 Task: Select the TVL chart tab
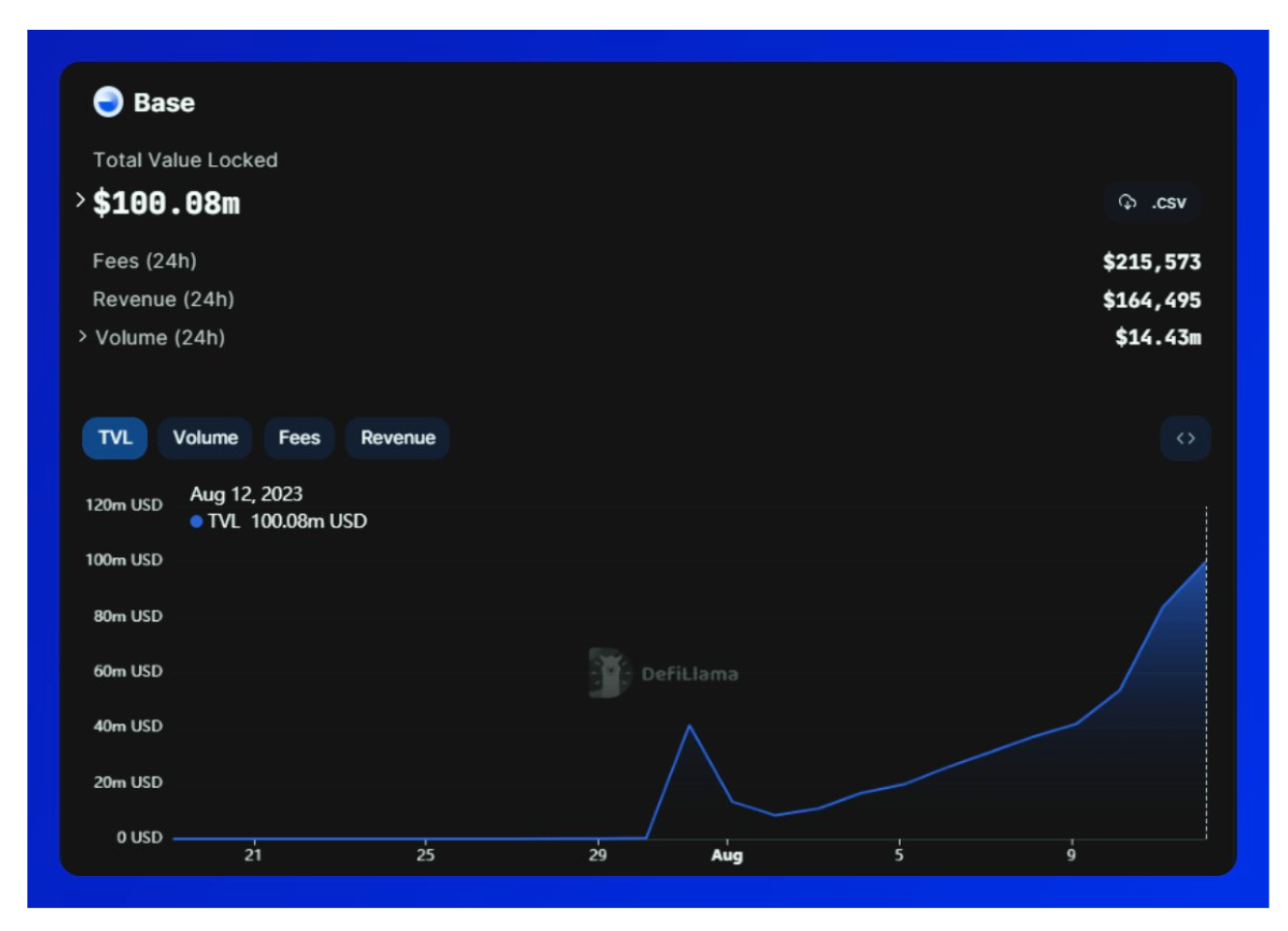pos(115,438)
